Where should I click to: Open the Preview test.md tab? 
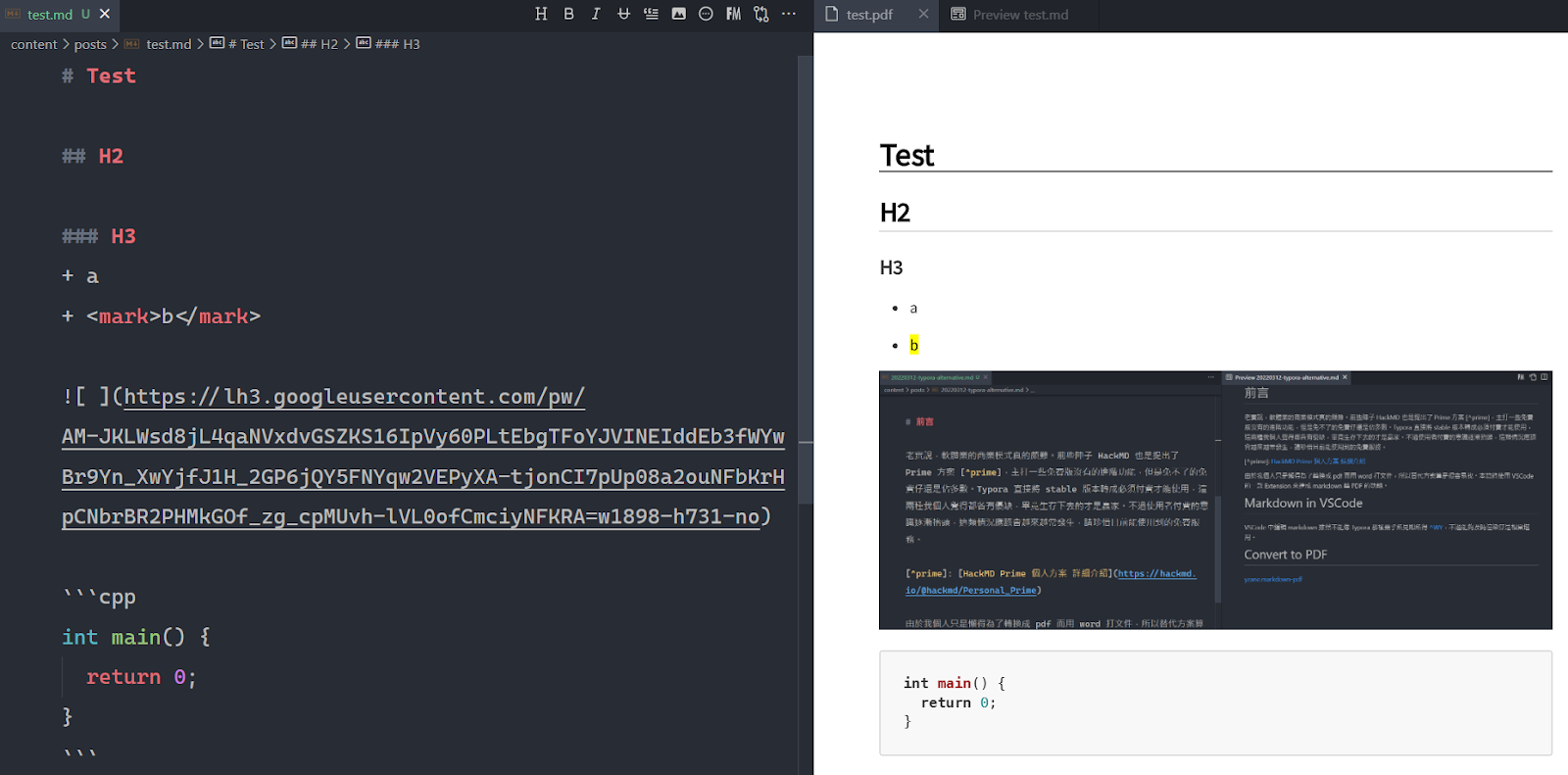pos(1020,15)
